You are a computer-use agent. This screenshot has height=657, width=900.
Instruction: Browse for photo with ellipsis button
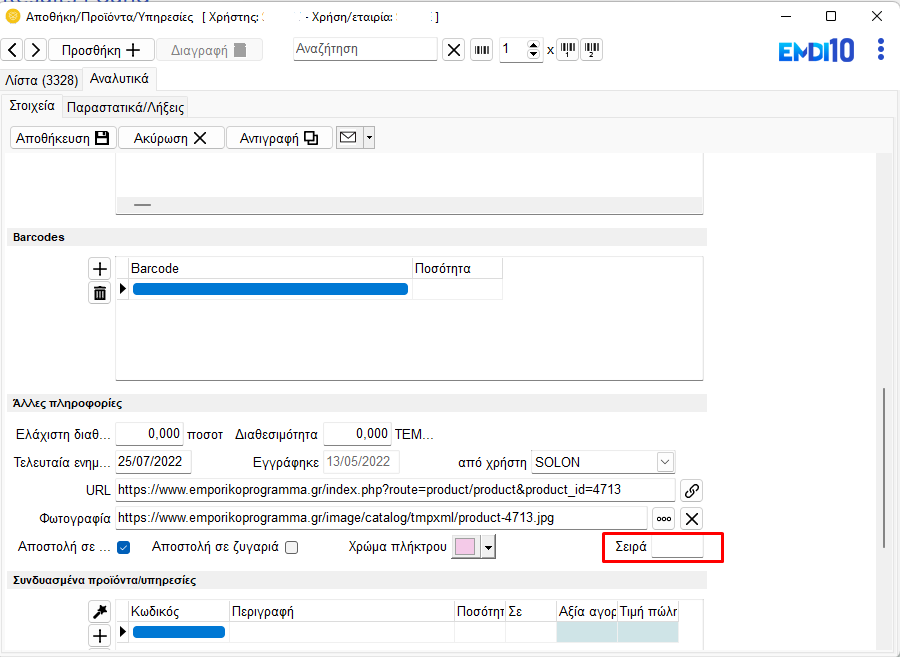664,519
